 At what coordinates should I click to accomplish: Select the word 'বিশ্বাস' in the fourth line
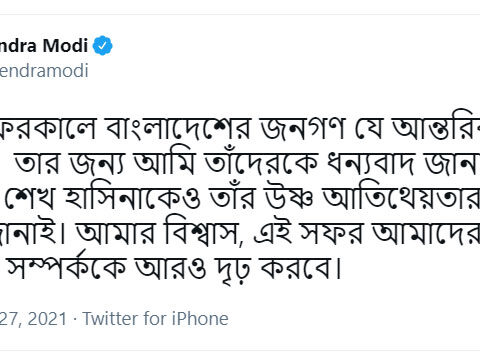point(204,231)
